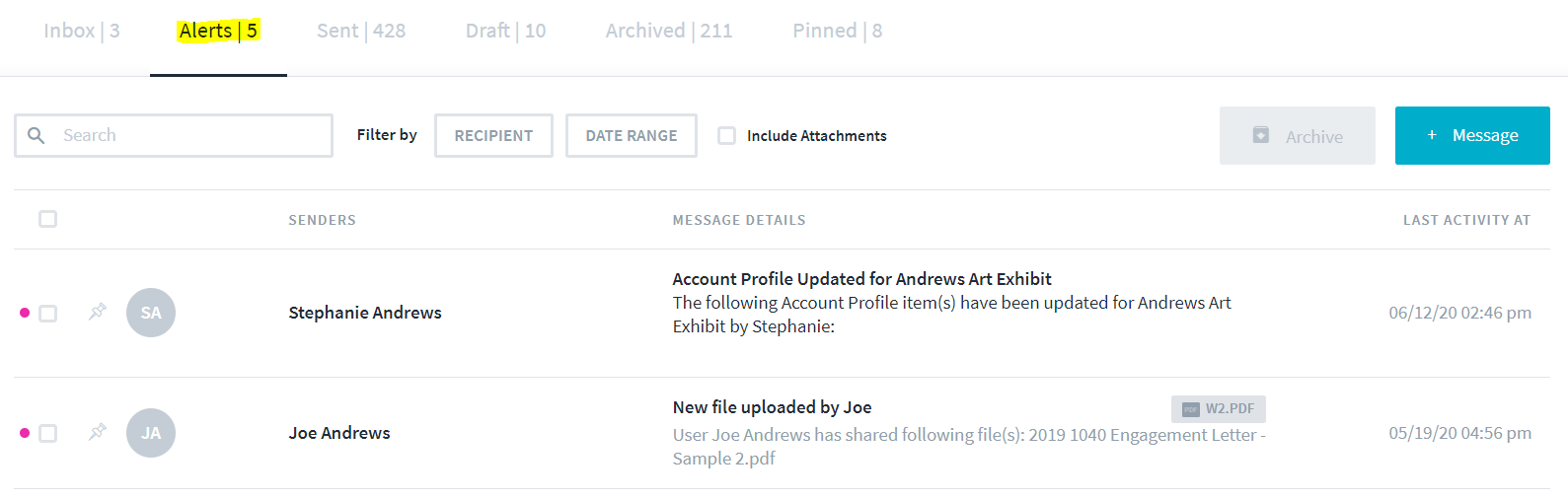The height and width of the screenshot is (500, 1568).
Task: Enable the Include Attachments checkbox
Action: click(x=727, y=136)
